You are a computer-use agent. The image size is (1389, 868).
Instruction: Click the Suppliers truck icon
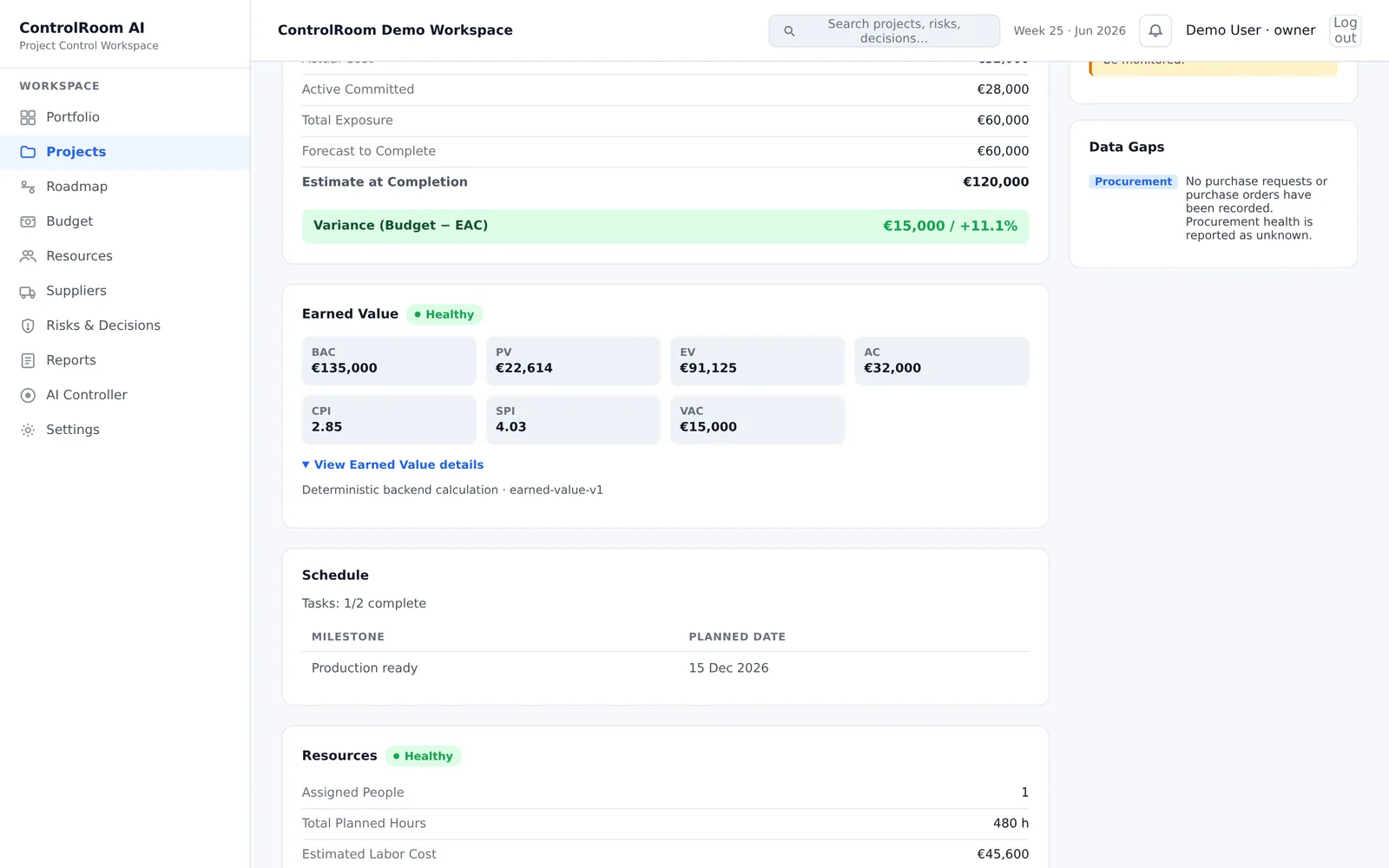[28, 291]
